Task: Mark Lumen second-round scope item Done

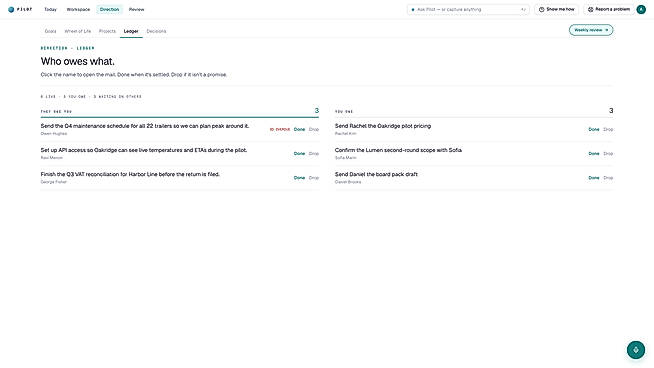Action: click(594, 154)
